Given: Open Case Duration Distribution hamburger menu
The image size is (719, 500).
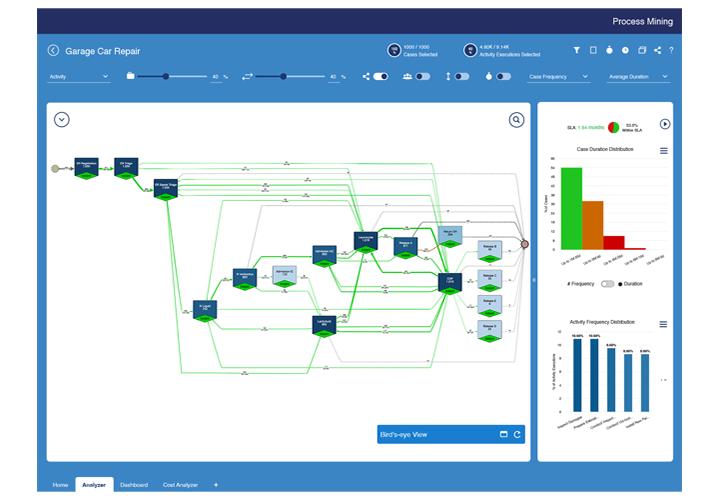Looking at the screenshot, I should pyautogui.click(x=664, y=151).
